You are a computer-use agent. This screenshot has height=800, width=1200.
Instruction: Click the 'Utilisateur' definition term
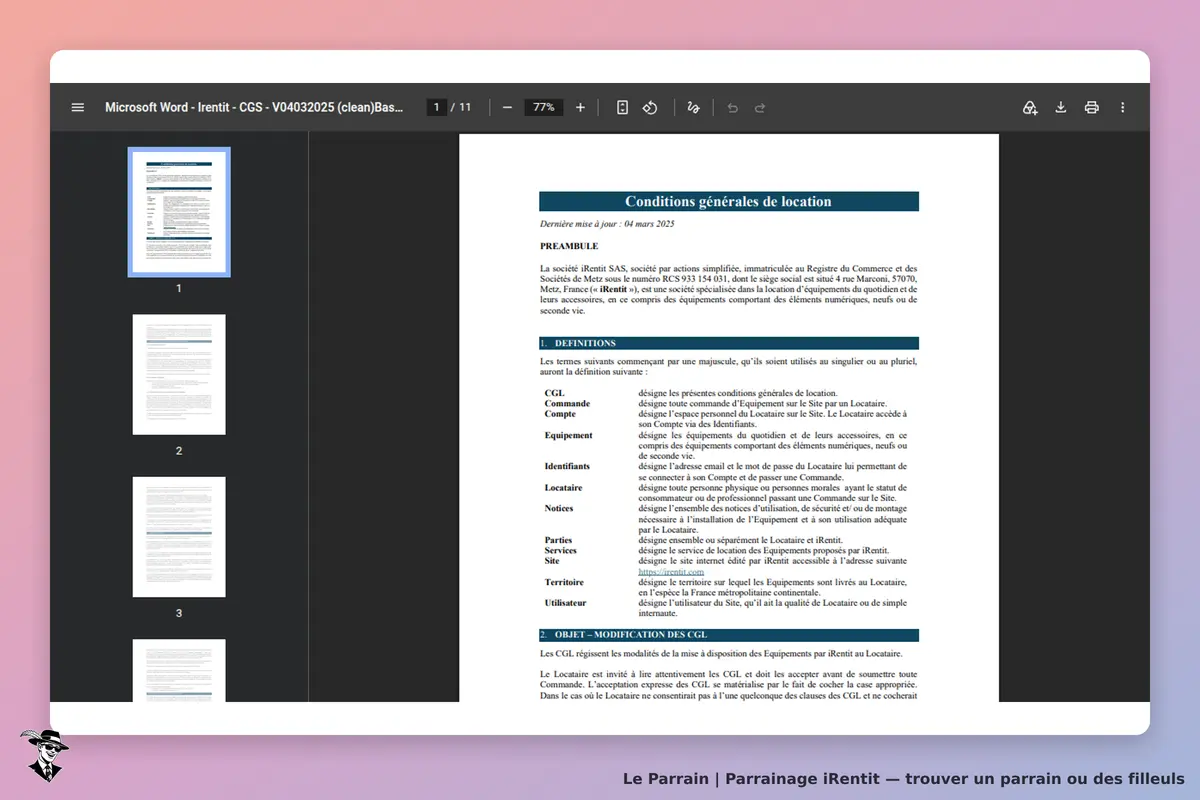click(565, 603)
